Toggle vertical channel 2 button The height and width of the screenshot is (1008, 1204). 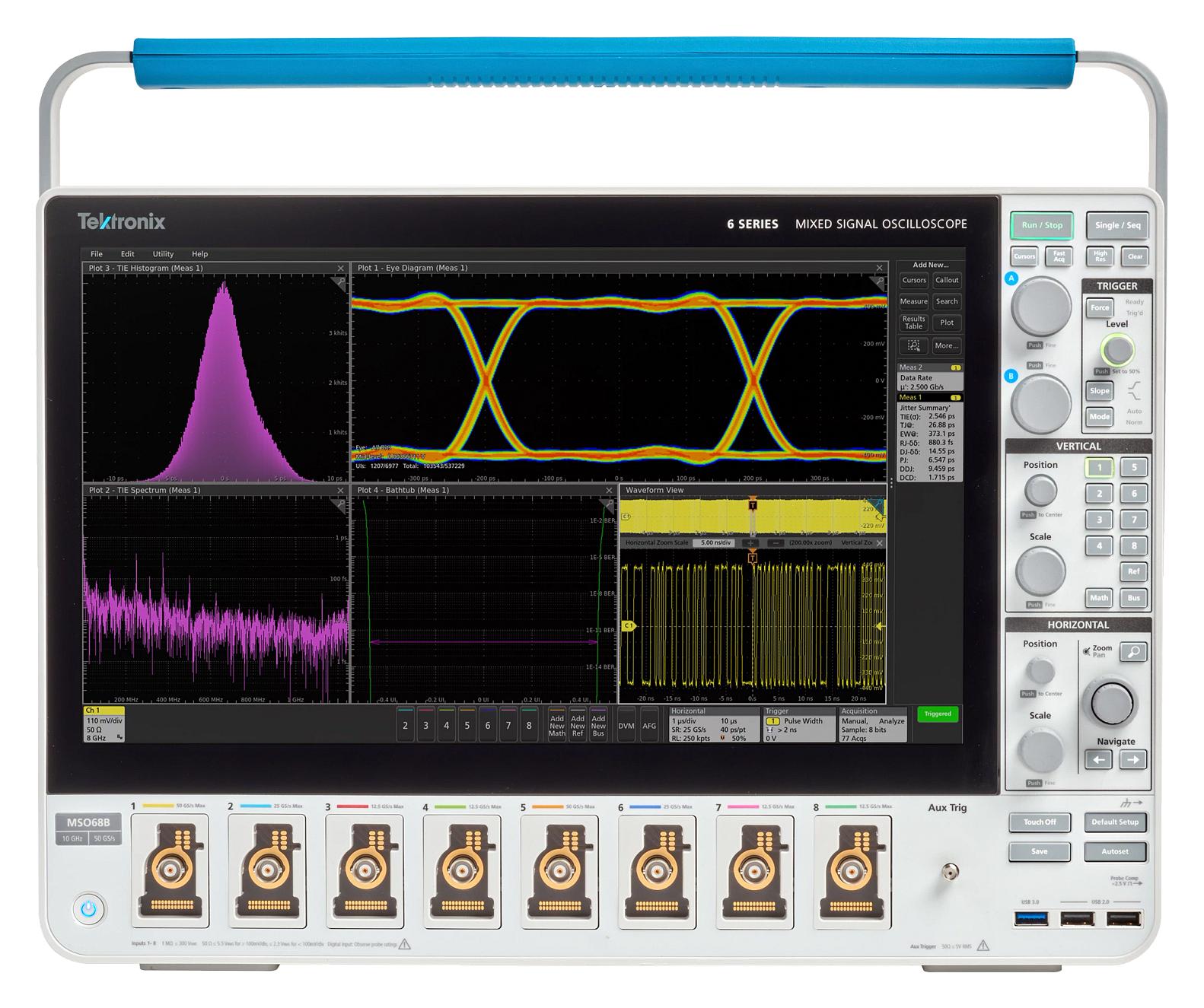point(1099,494)
